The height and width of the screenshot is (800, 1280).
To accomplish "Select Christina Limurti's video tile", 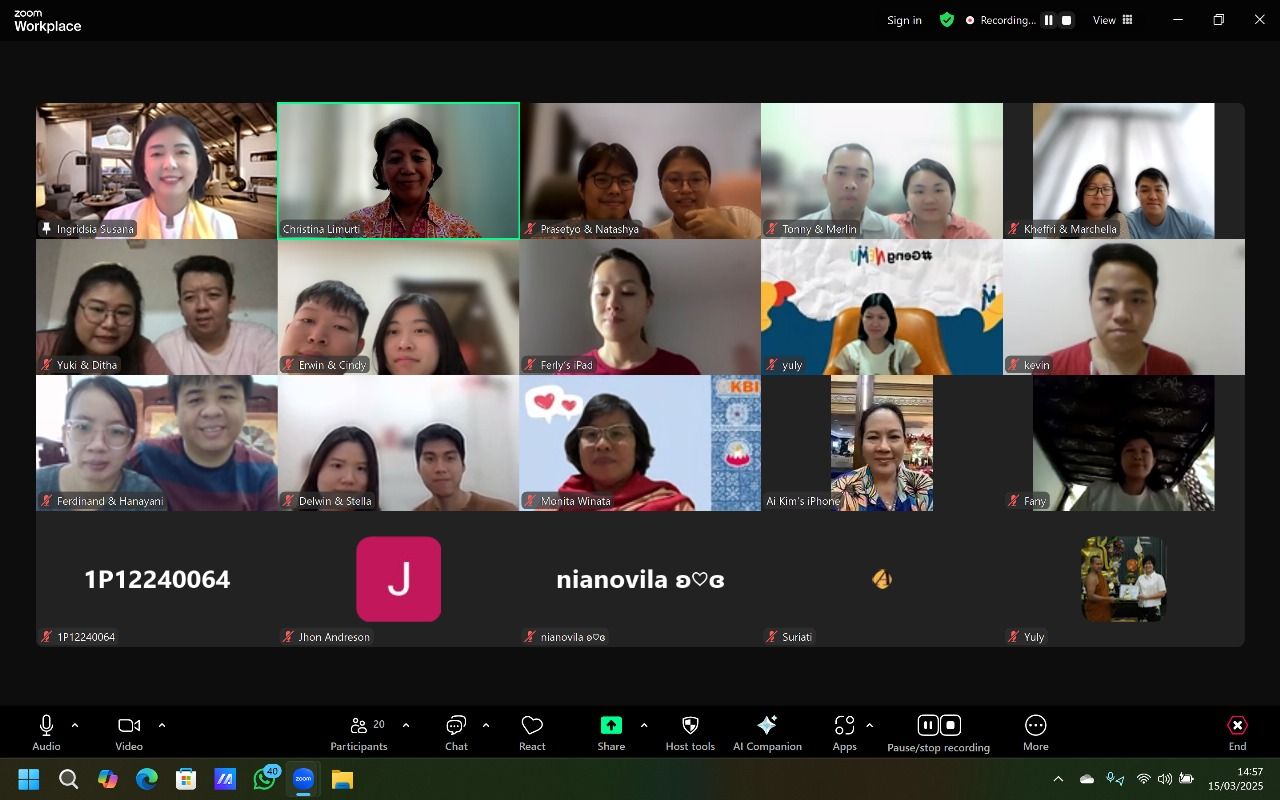I will click(x=398, y=170).
